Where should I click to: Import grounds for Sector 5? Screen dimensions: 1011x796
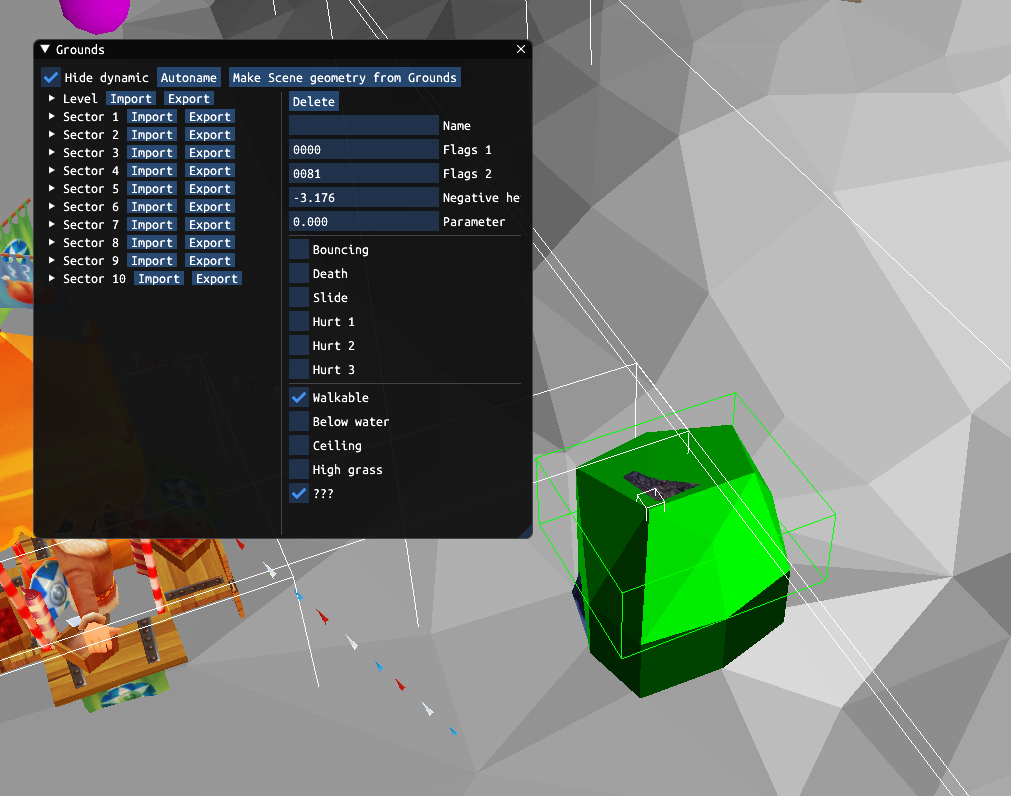pos(152,189)
